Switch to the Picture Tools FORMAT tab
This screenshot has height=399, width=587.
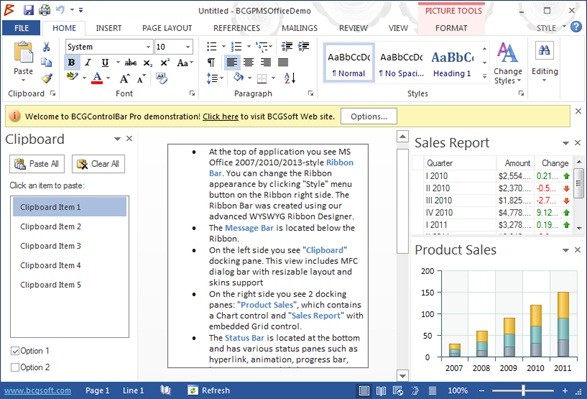coord(451,28)
